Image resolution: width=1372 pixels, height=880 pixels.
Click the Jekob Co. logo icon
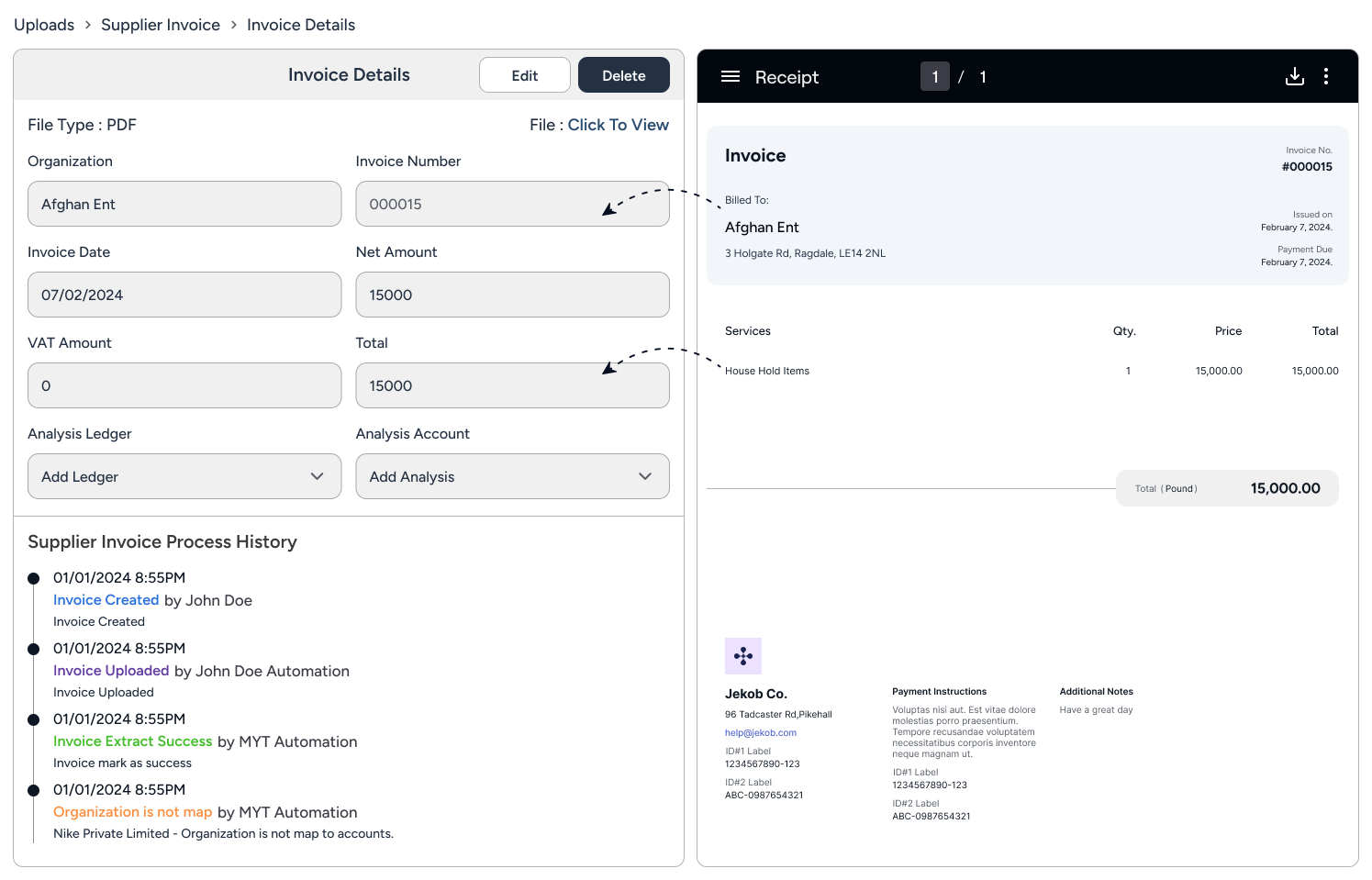(742, 656)
